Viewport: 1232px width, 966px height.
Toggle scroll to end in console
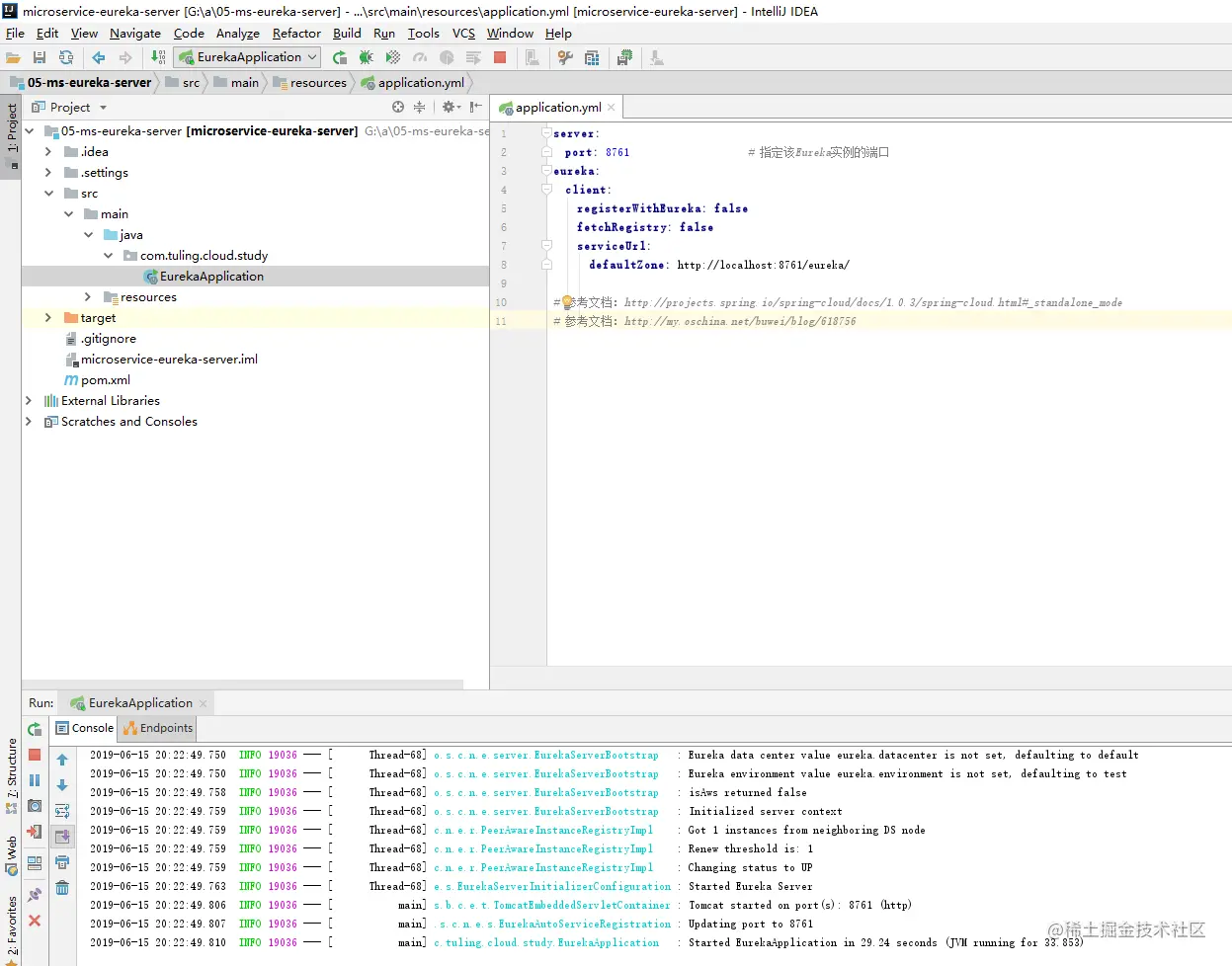click(x=62, y=837)
